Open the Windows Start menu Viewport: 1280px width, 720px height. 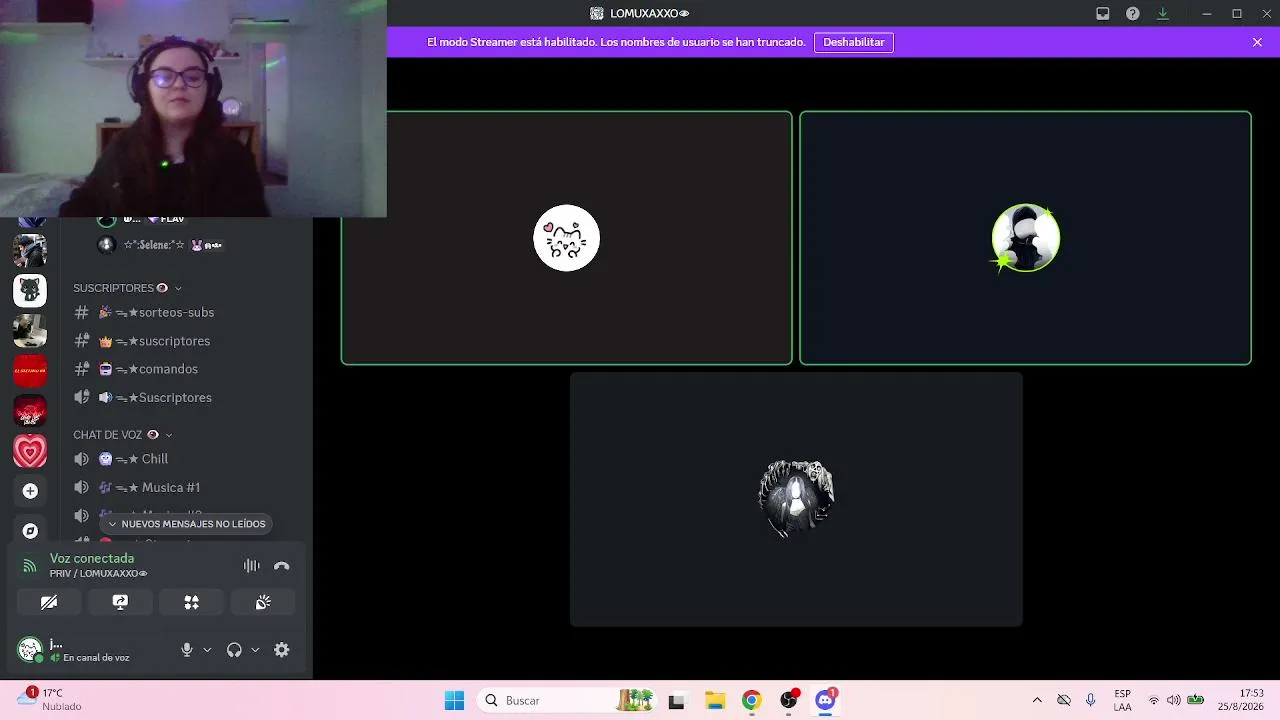[x=454, y=700]
